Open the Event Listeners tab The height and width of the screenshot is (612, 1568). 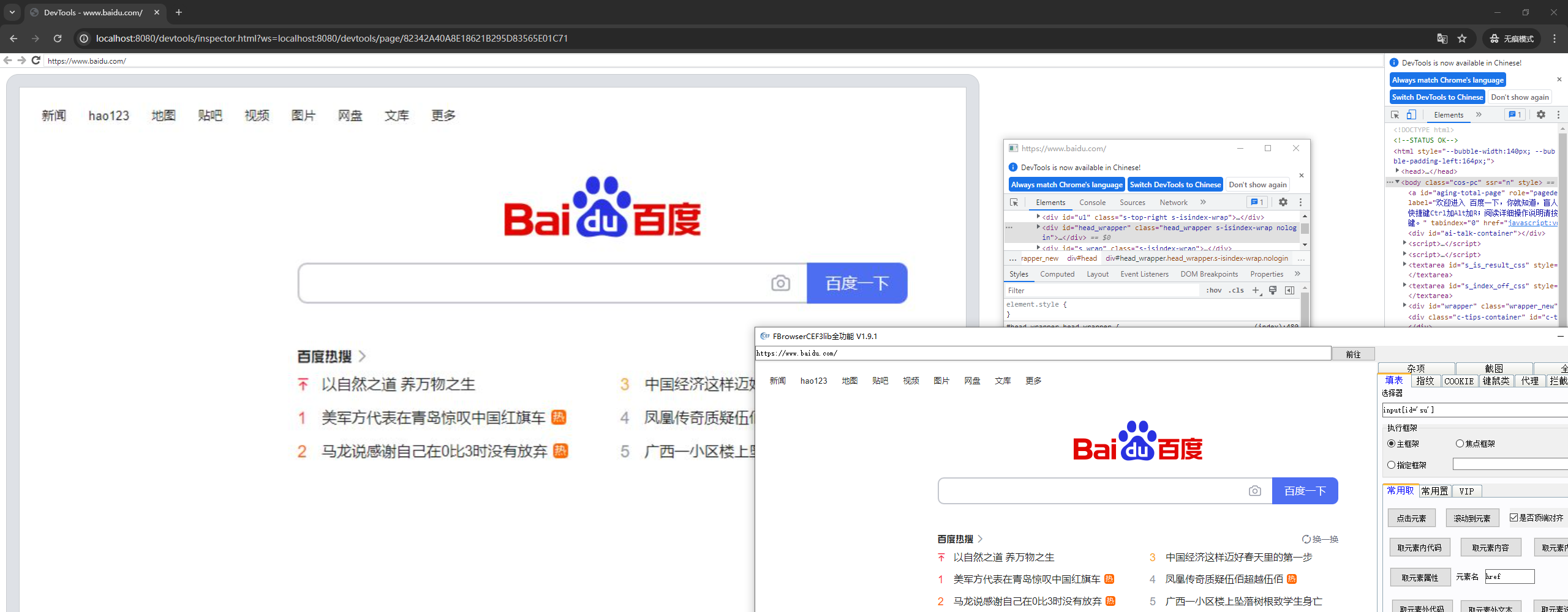click(x=1144, y=274)
